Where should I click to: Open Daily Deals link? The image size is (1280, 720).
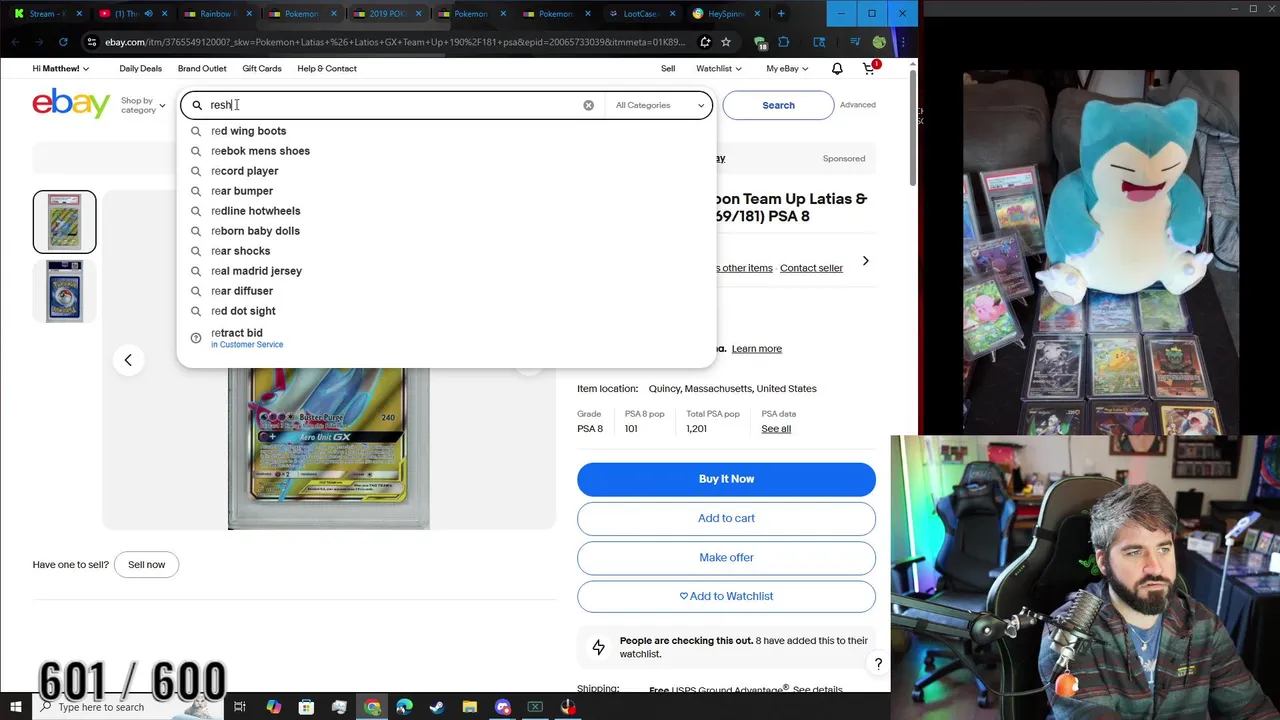coord(140,69)
